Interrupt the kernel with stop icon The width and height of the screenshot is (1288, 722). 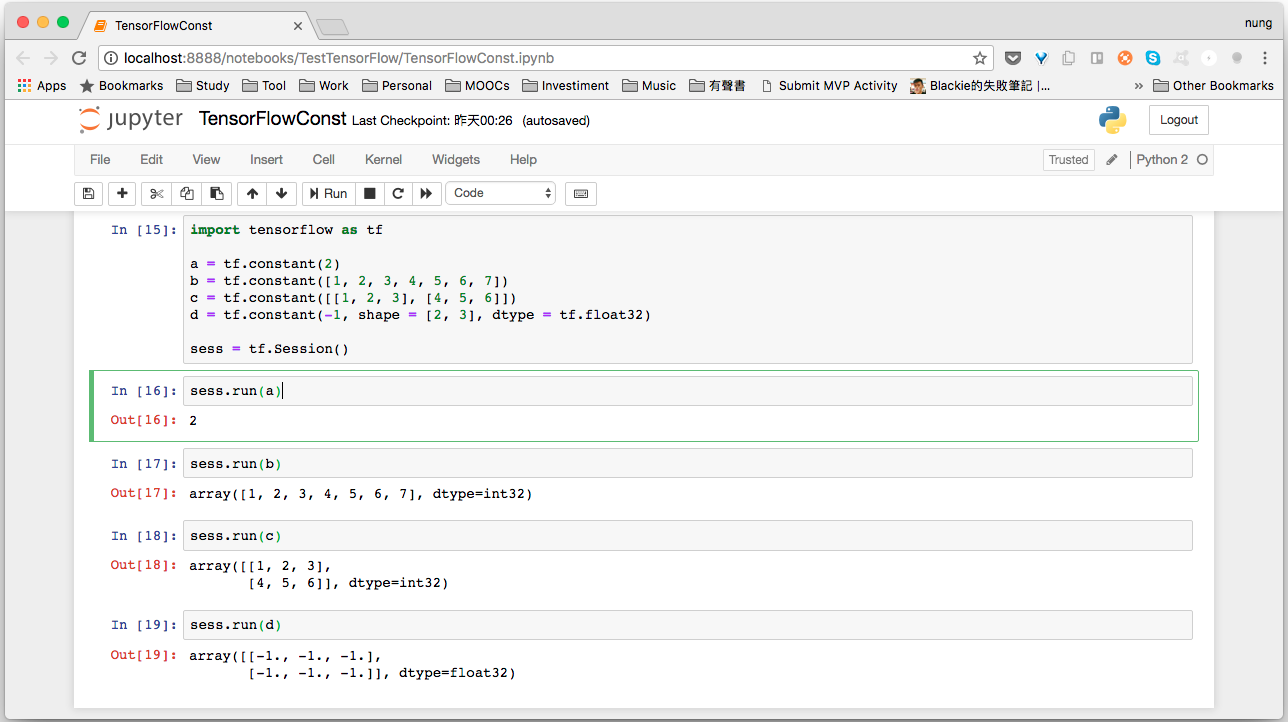[369, 193]
